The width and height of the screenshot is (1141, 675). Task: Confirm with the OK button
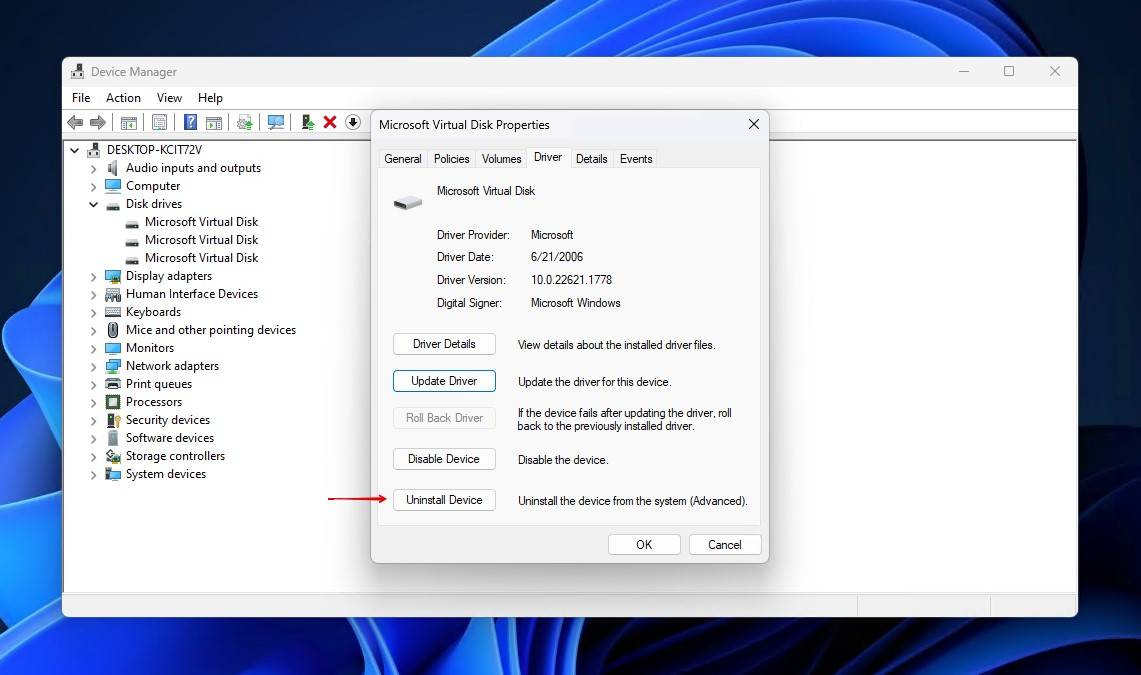[x=644, y=545]
